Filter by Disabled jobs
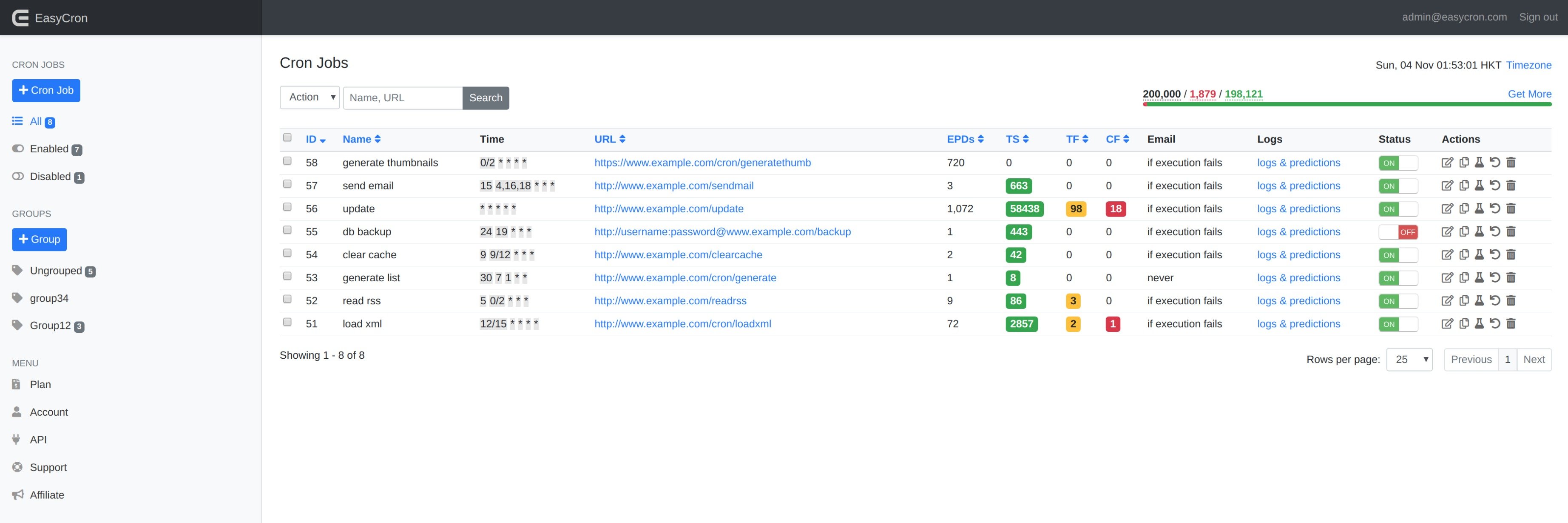The height and width of the screenshot is (523, 1568). pos(49,177)
